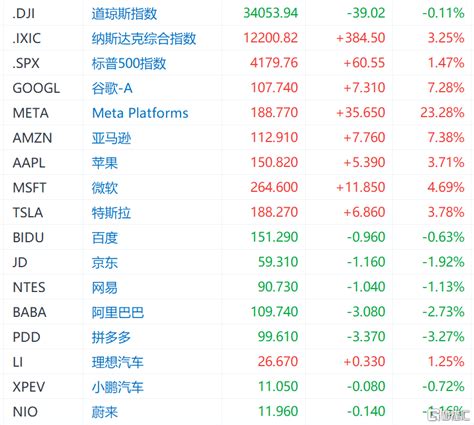This screenshot has height=425, width=474.
Task: Open the 道琼斯指数 link
Action: [124, 14]
